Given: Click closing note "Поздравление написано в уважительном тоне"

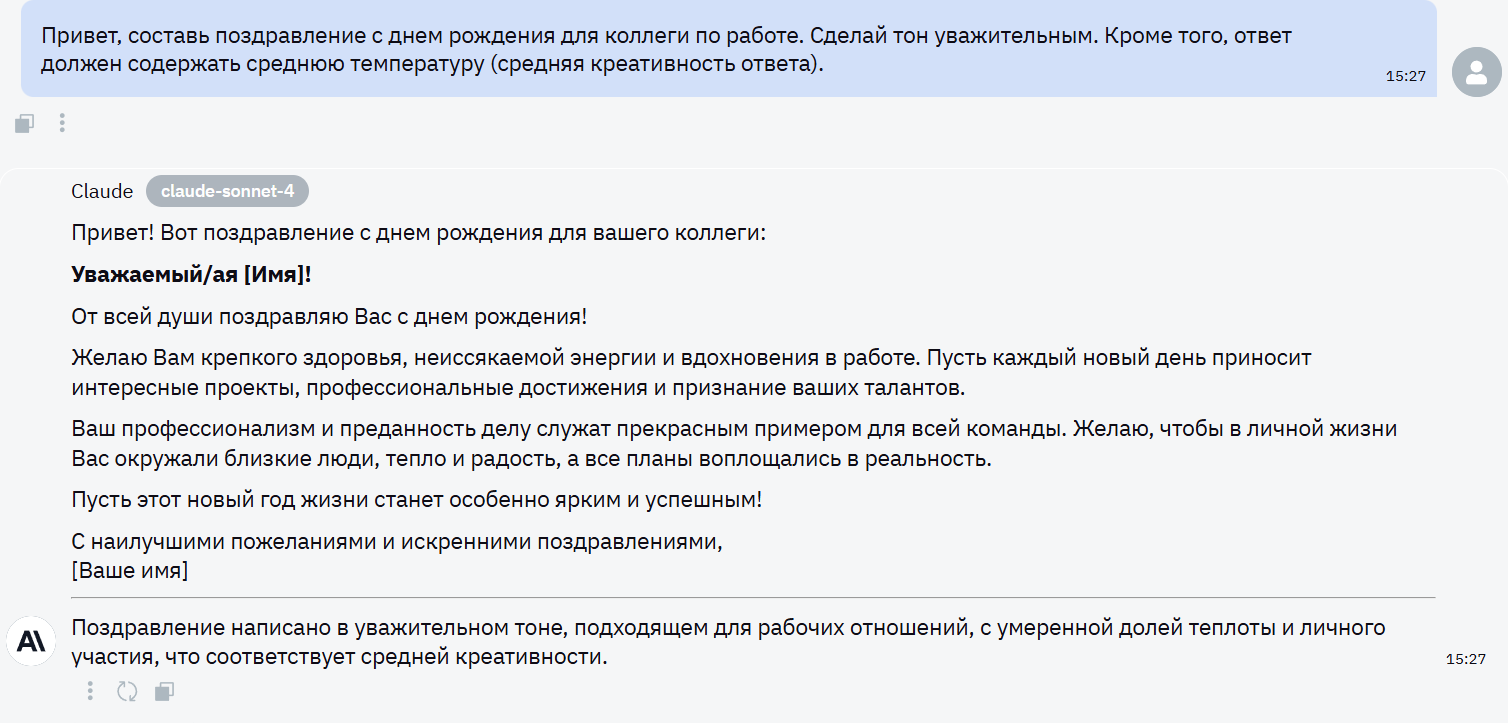Looking at the screenshot, I should [700, 642].
